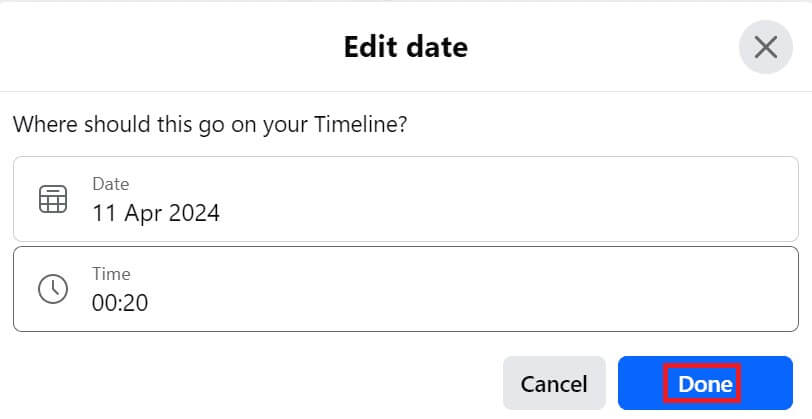
Task: Open the Date picker field
Action: pyautogui.click(x=405, y=199)
